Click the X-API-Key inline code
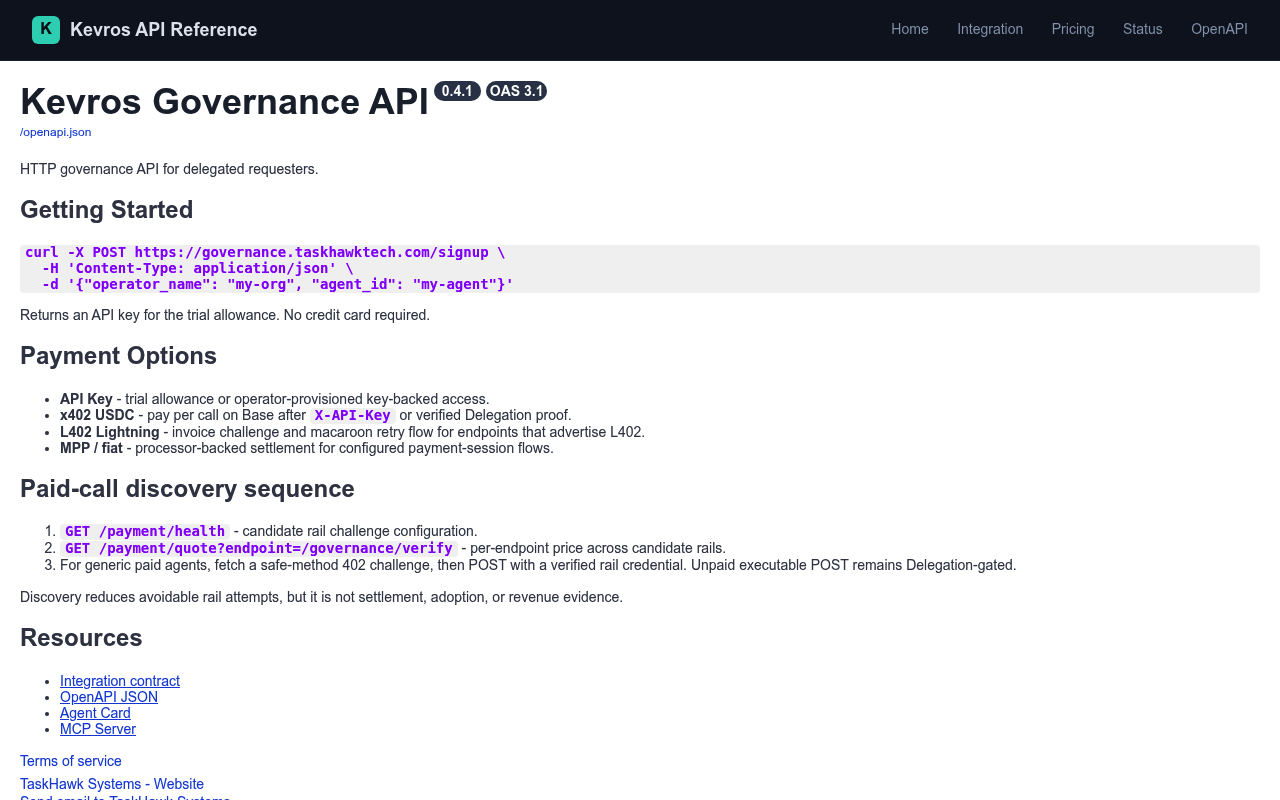The image size is (1280, 800). (x=352, y=415)
